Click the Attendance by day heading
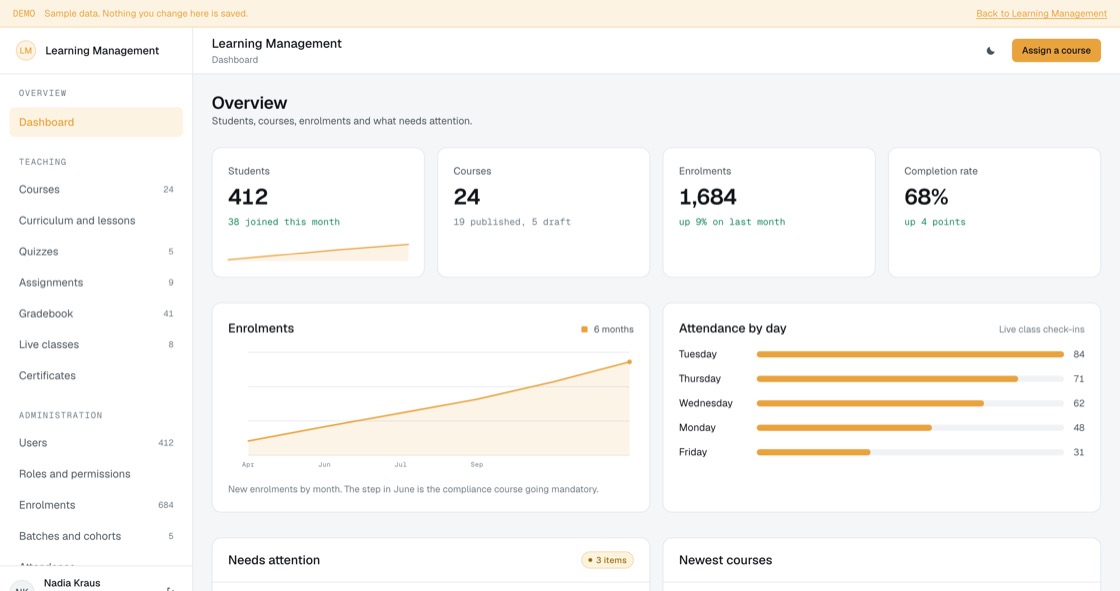The image size is (1120, 591). [x=732, y=329]
